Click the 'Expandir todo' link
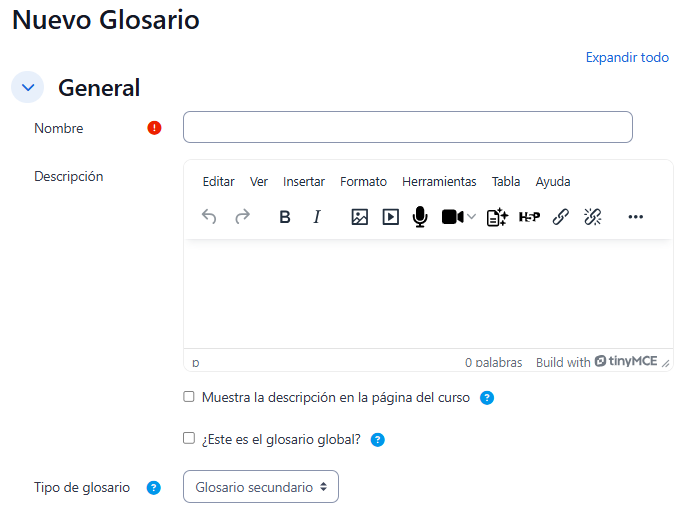This screenshot has height=511, width=685. 627,57
